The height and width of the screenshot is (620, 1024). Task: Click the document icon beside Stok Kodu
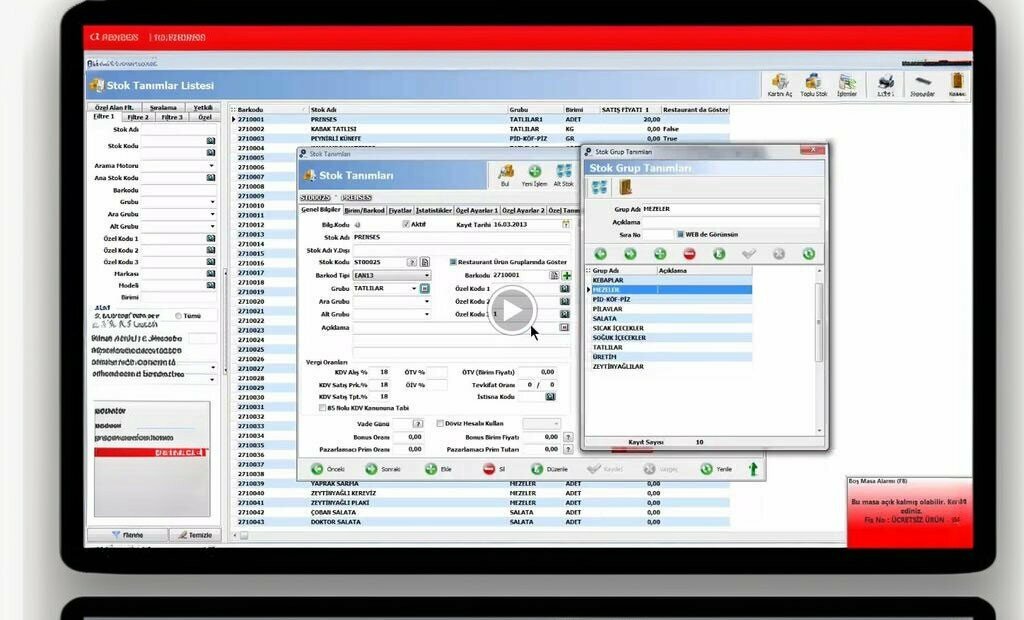[424, 262]
